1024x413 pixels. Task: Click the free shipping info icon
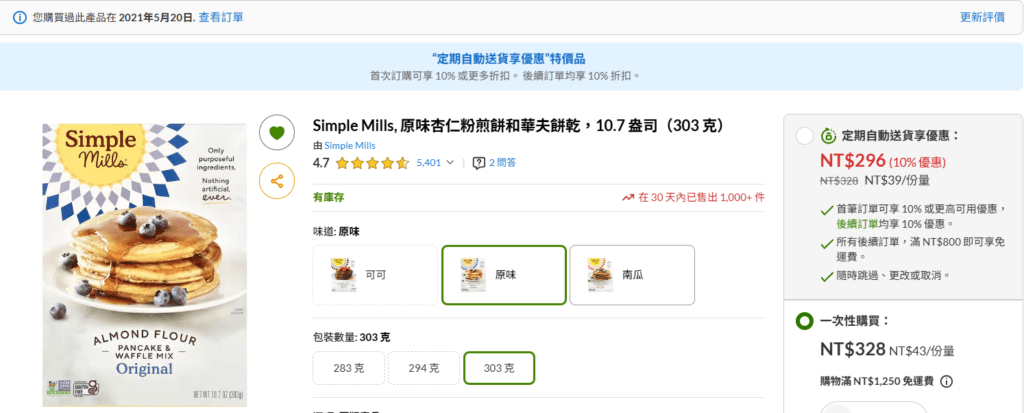point(946,380)
